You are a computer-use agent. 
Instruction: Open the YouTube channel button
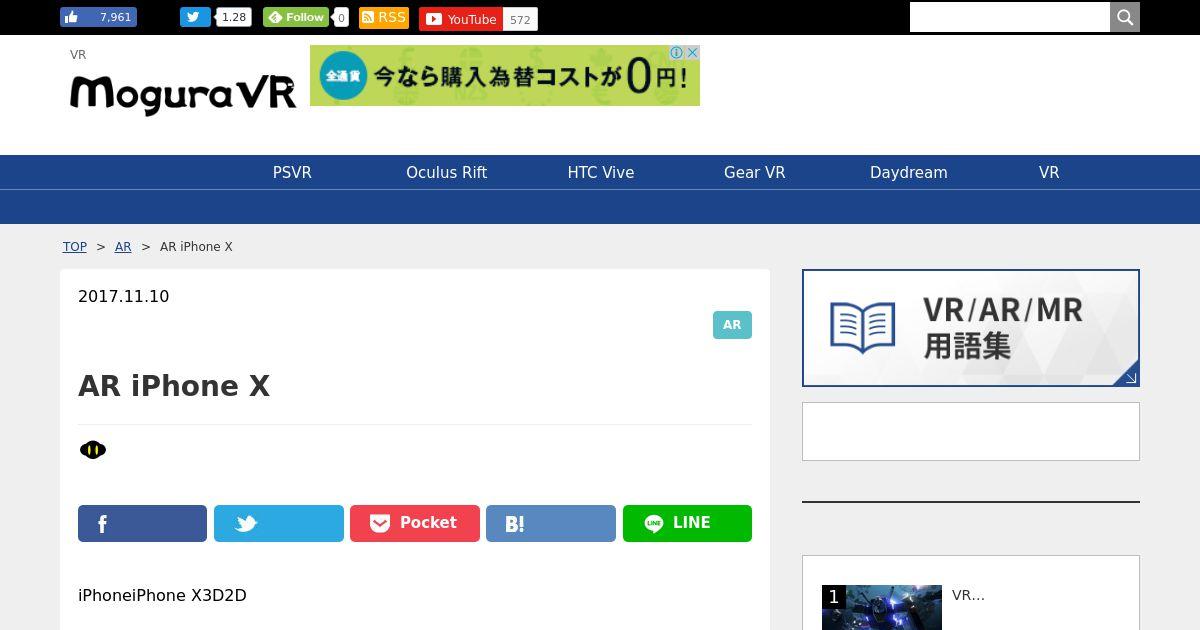pos(461,19)
